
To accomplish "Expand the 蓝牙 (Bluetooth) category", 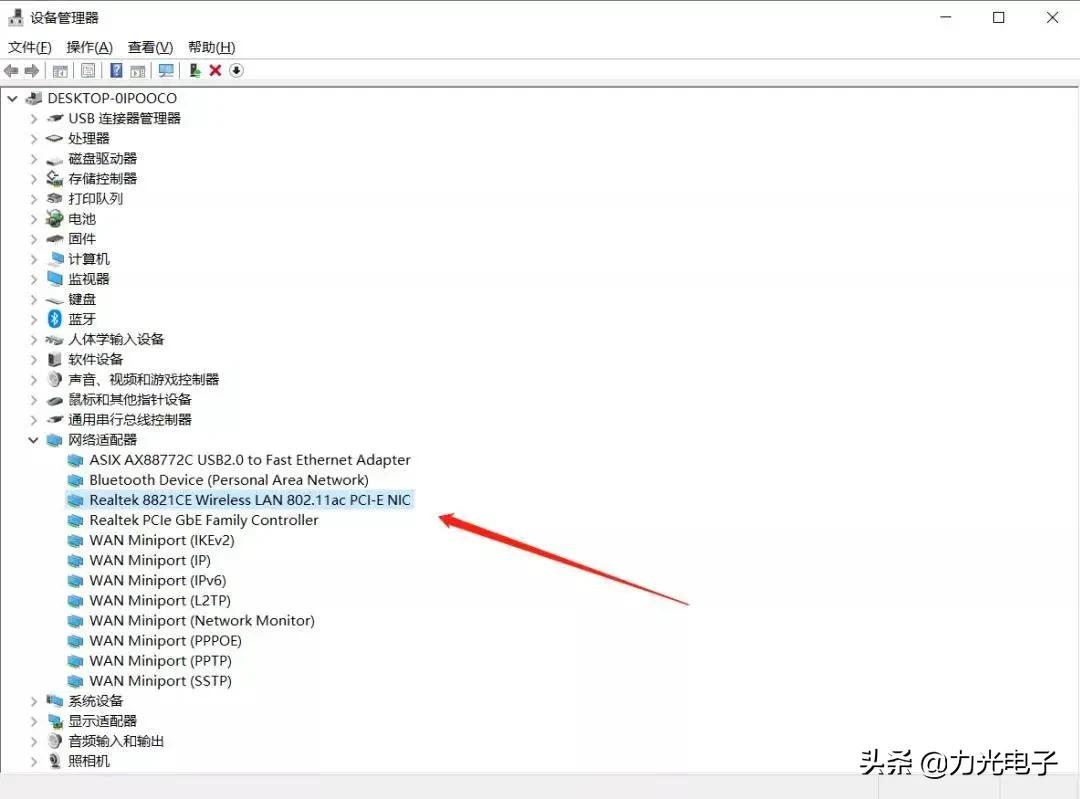I will coord(35,318).
